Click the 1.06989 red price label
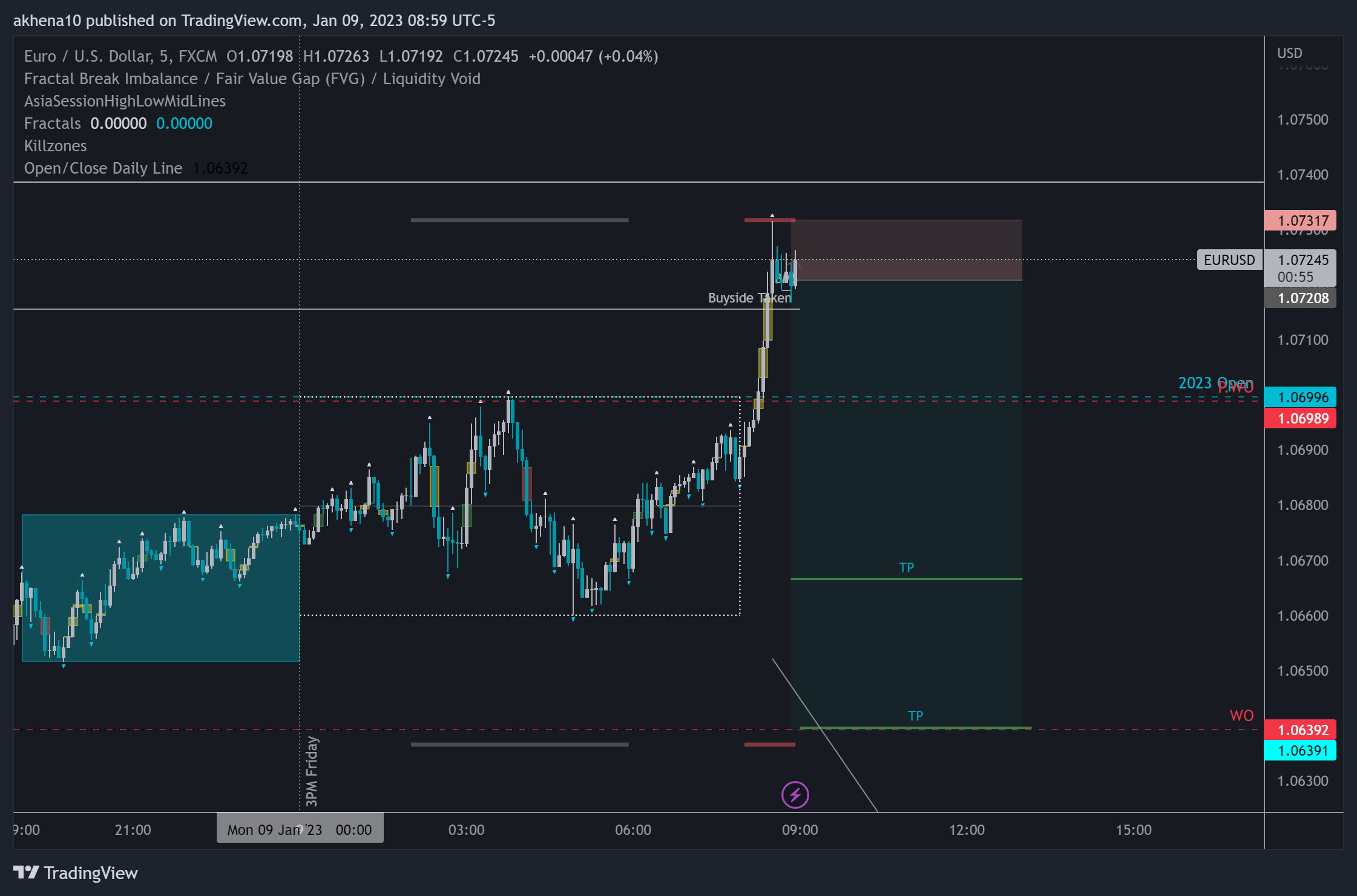This screenshot has width=1357, height=896. pyautogui.click(x=1300, y=419)
